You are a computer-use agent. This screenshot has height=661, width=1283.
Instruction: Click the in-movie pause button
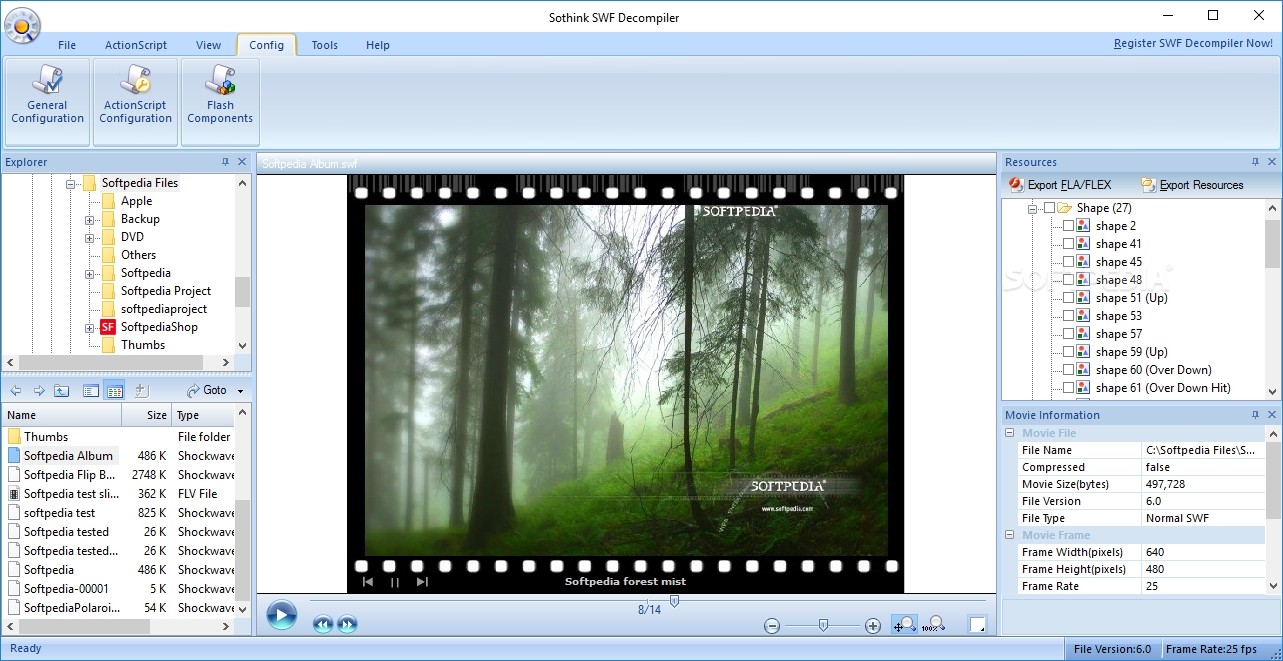[395, 582]
